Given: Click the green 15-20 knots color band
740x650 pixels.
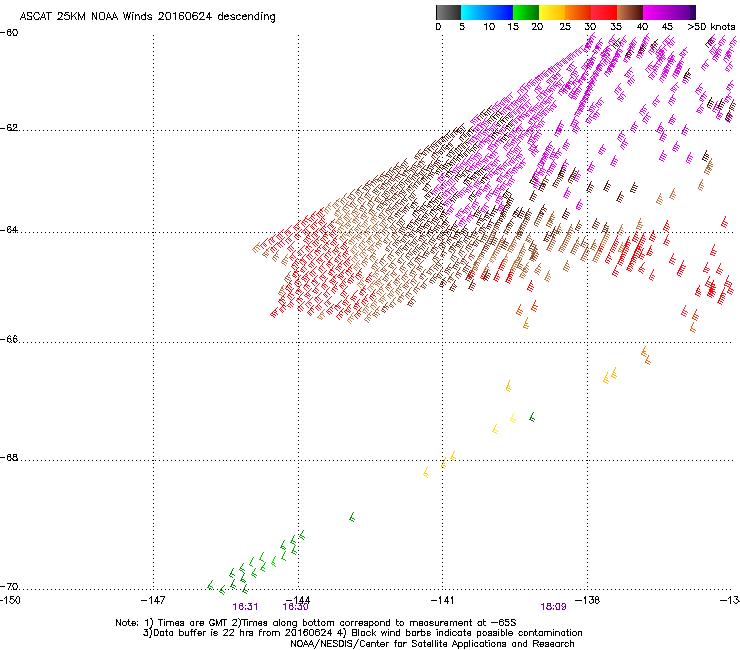Looking at the screenshot, I should [x=526, y=12].
